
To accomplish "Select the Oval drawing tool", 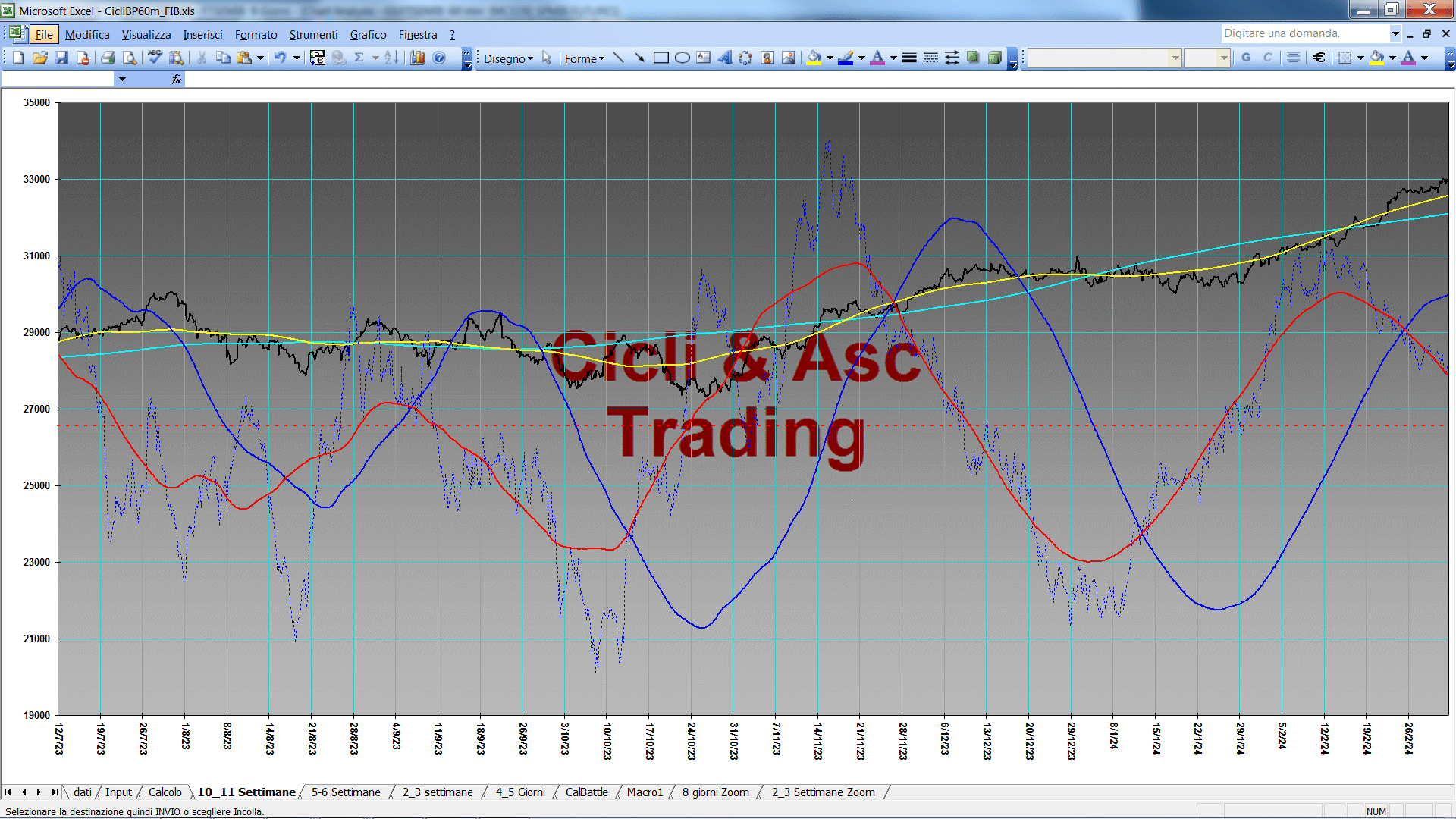I will pyautogui.click(x=682, y=58).
